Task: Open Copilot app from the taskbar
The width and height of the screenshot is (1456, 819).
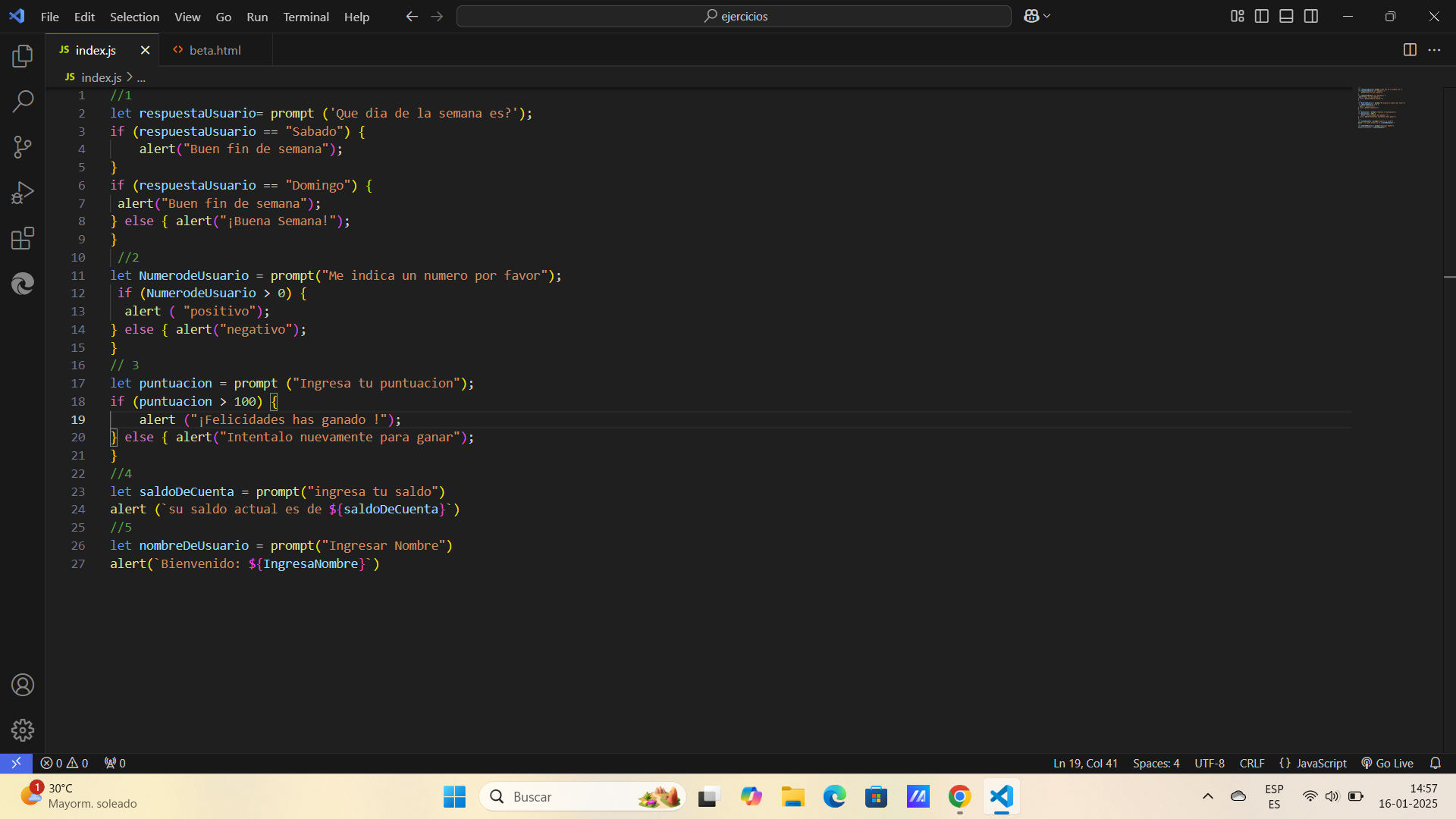Action: (x=752, y=796)
